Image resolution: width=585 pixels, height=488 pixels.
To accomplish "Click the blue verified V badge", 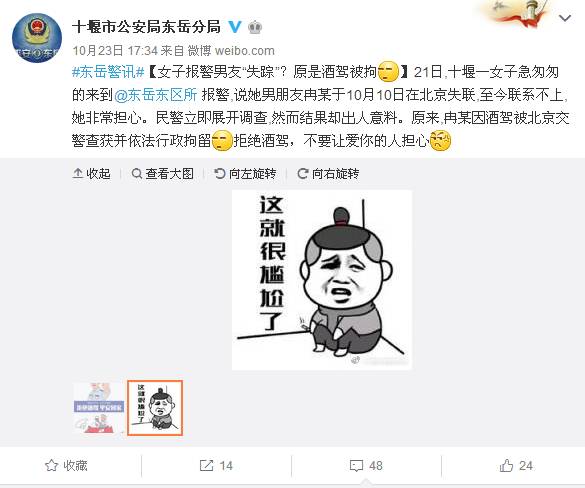I will click(x=235, y=27).
